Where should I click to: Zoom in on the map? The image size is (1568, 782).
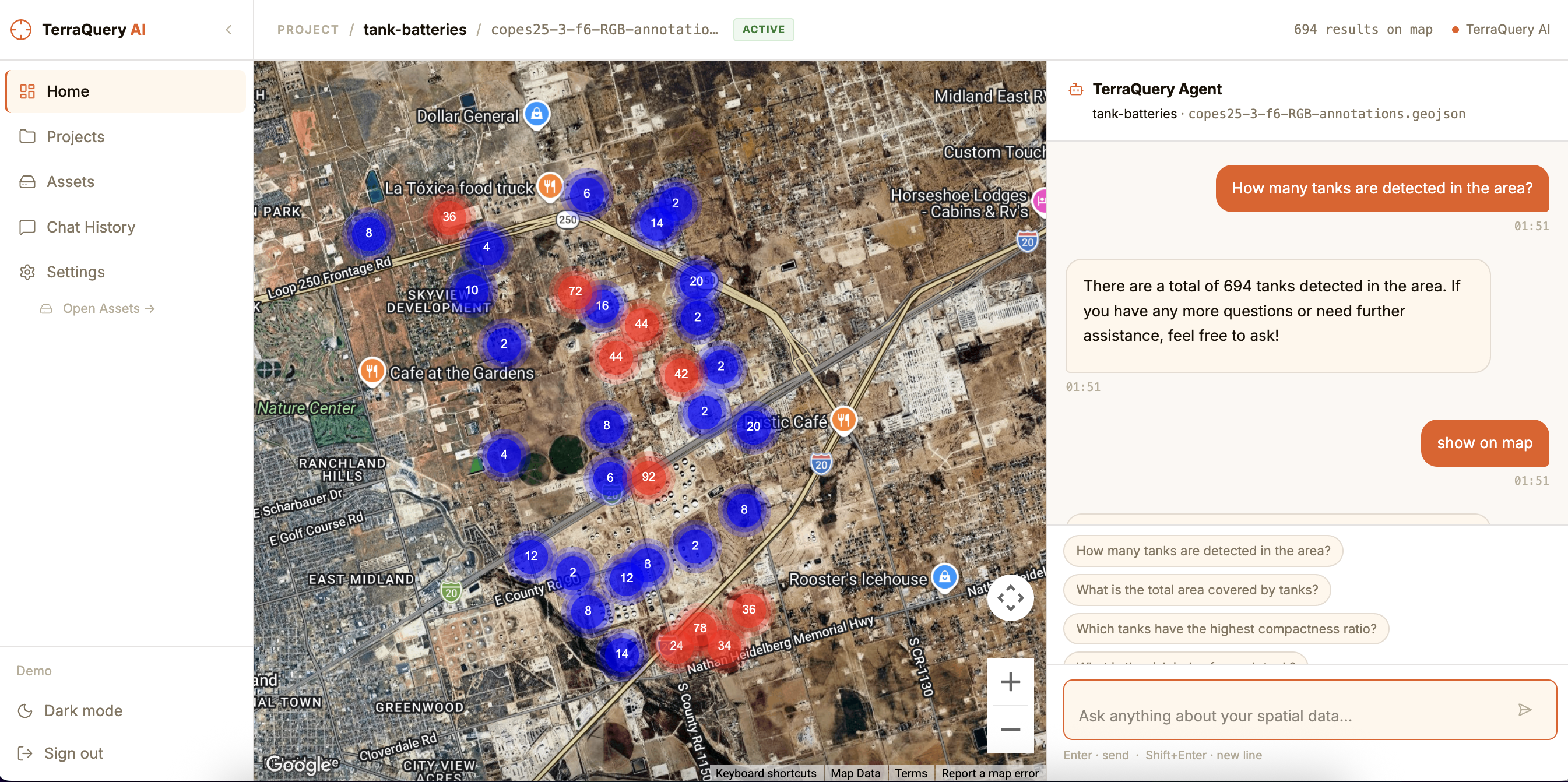click(x=1010, y=681)
